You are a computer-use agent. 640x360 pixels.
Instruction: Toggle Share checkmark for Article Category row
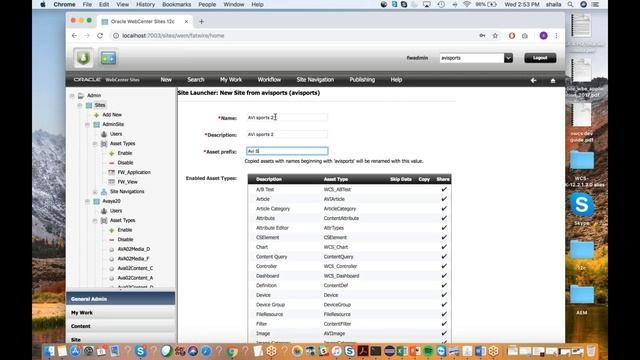444,209
